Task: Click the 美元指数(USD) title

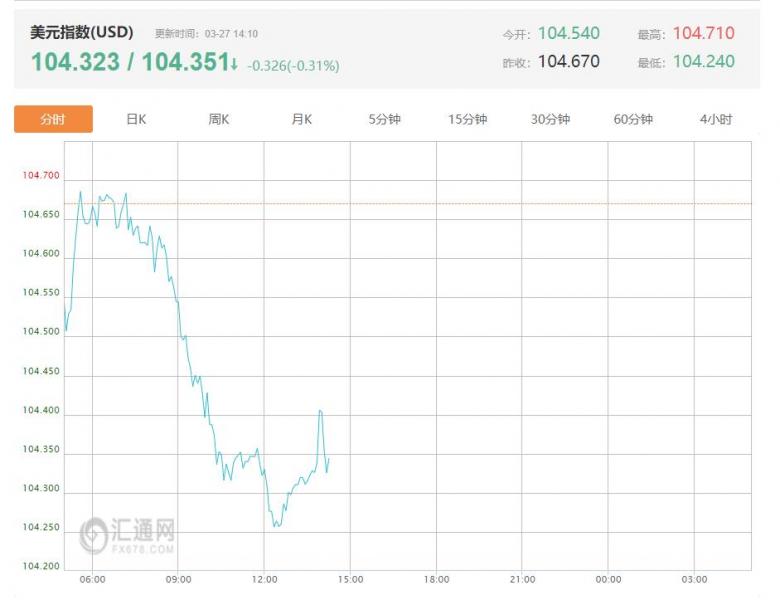Action: pyautogui.click(x=81, y=33)
